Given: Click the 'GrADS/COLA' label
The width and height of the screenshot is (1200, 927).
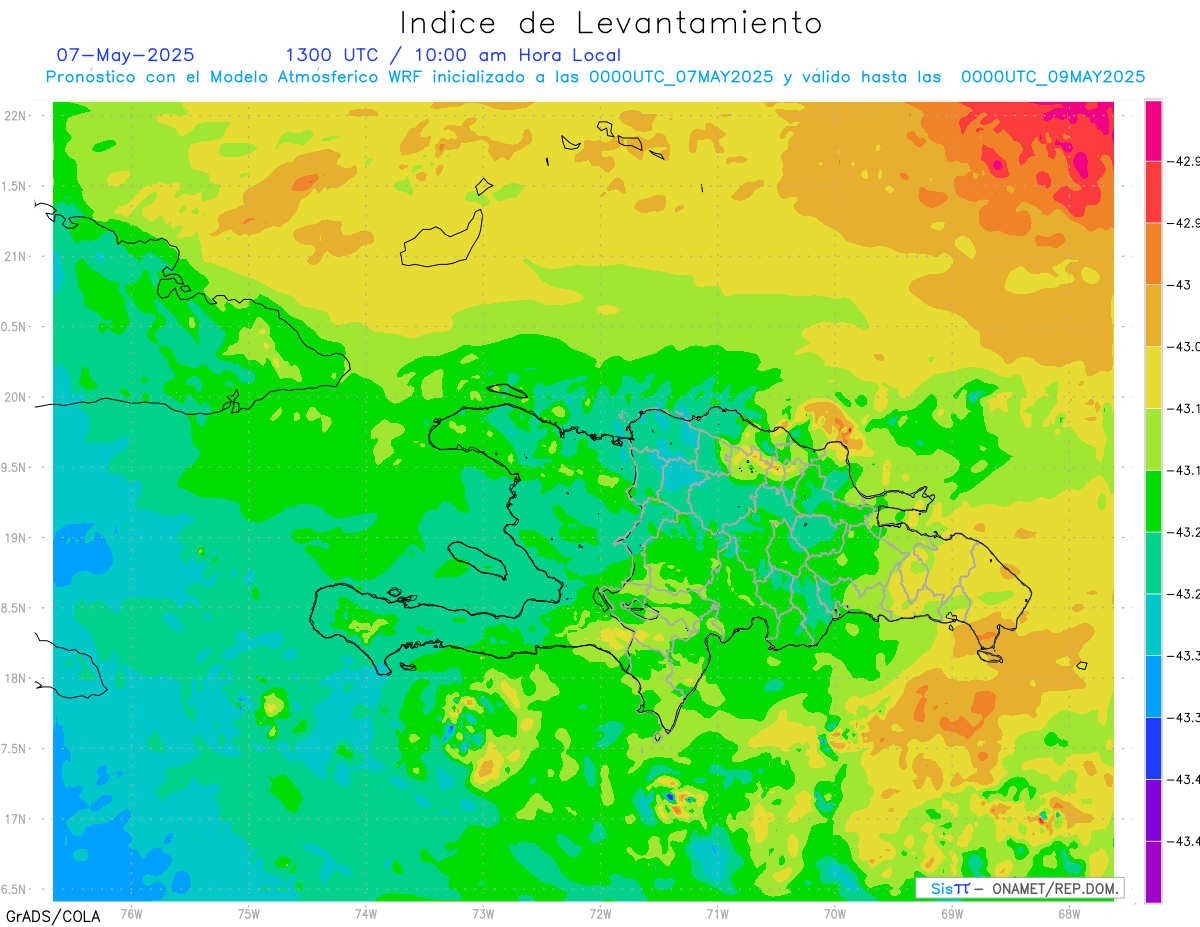Looking at the screenshot, I should click(x=52, y=915).
